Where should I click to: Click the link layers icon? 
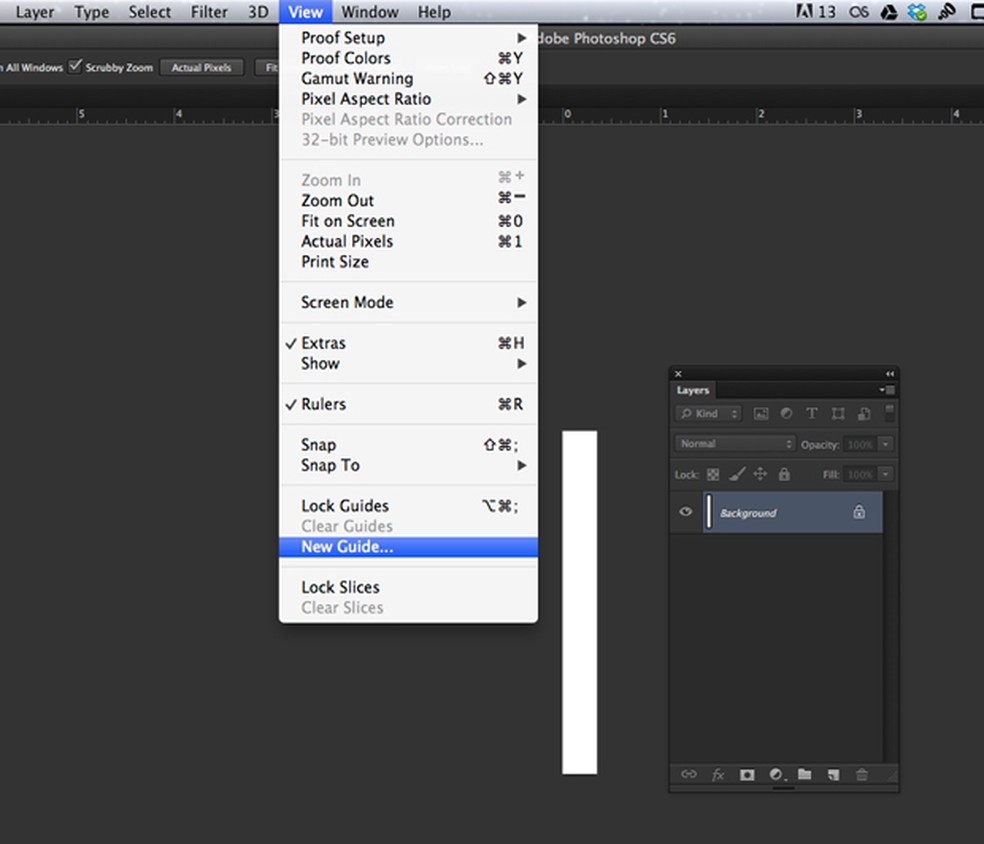coord(689,775)
